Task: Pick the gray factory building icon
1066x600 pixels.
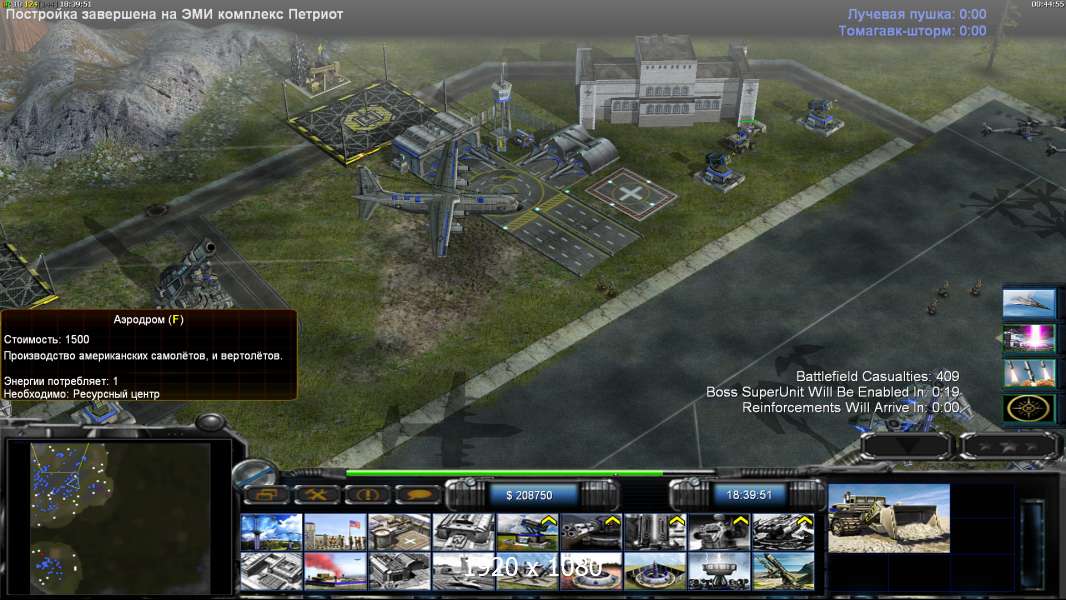Action: [463, 531]
